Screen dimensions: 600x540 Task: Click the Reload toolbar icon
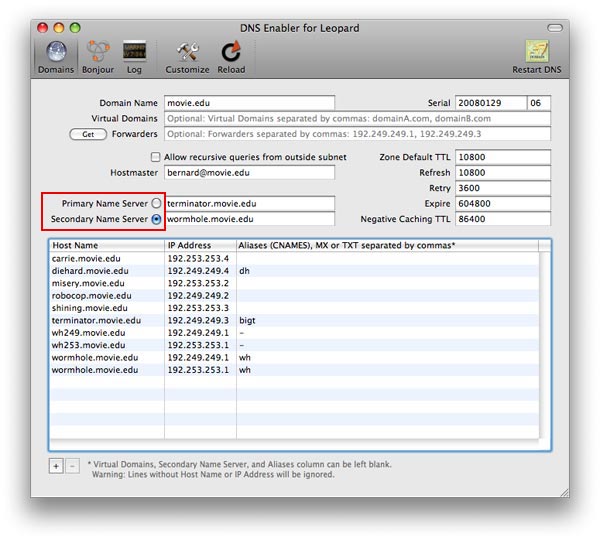click(x=230, y=54)
